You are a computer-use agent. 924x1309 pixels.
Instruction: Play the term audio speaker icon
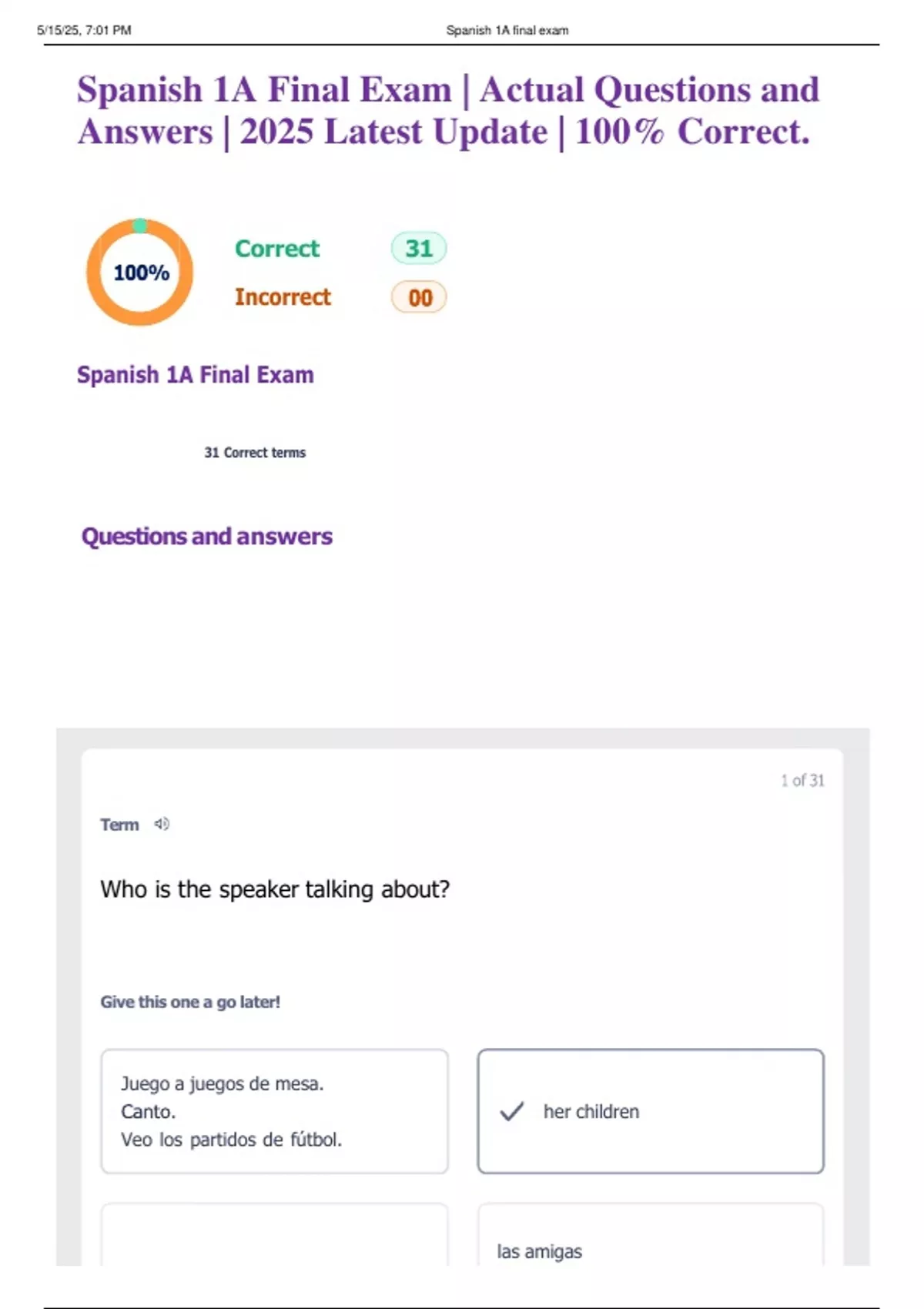pos(162,824)
